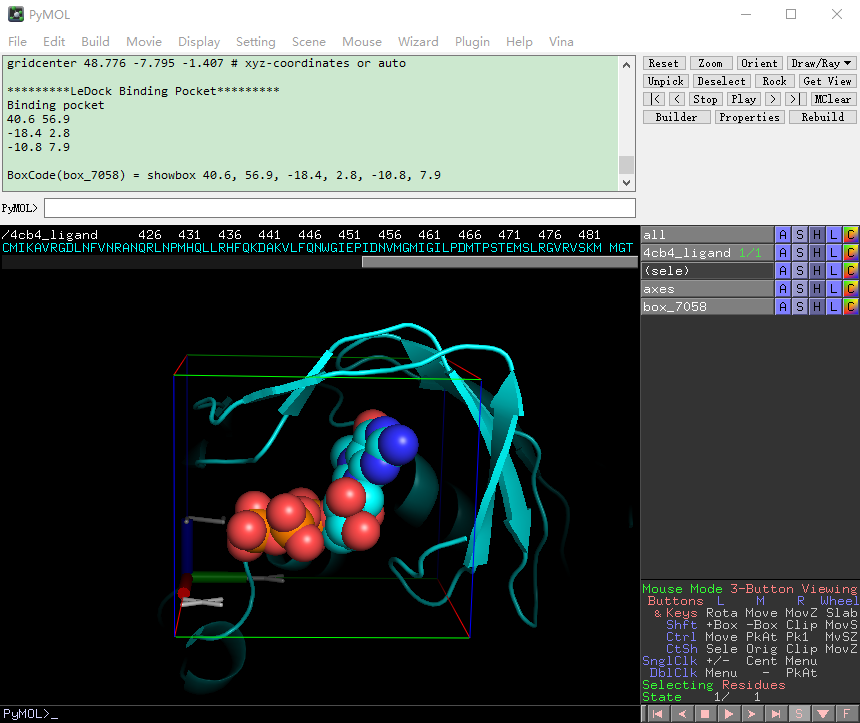The image size is (860, 723).
Task: Open Action menu for 4cb4_ligand object
Action: click(x=783, y=253)
